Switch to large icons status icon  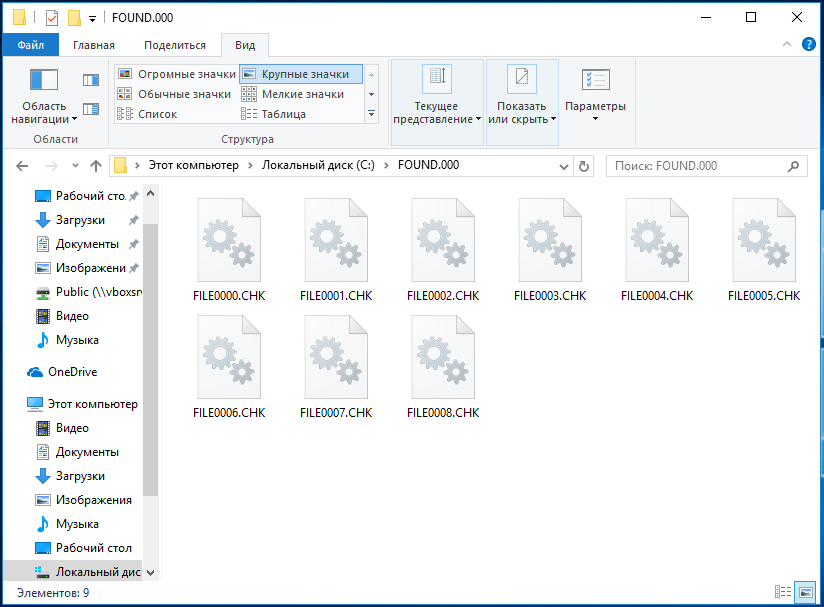tap(805, 592)
